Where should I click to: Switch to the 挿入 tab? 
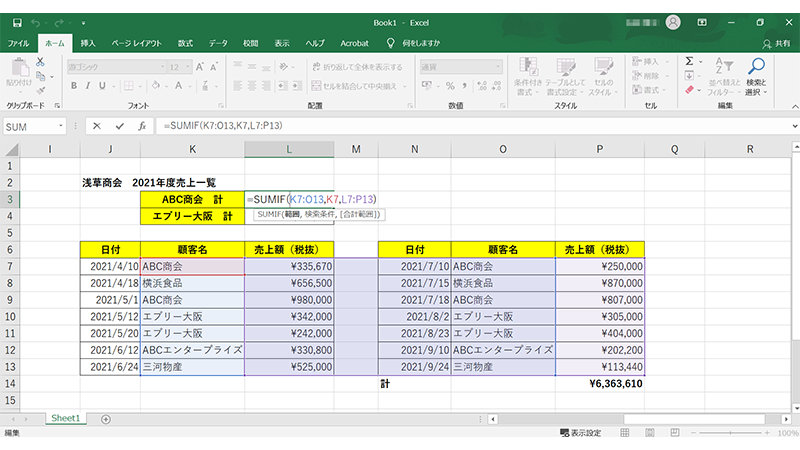pyautogui.click(x=88, y=43)
